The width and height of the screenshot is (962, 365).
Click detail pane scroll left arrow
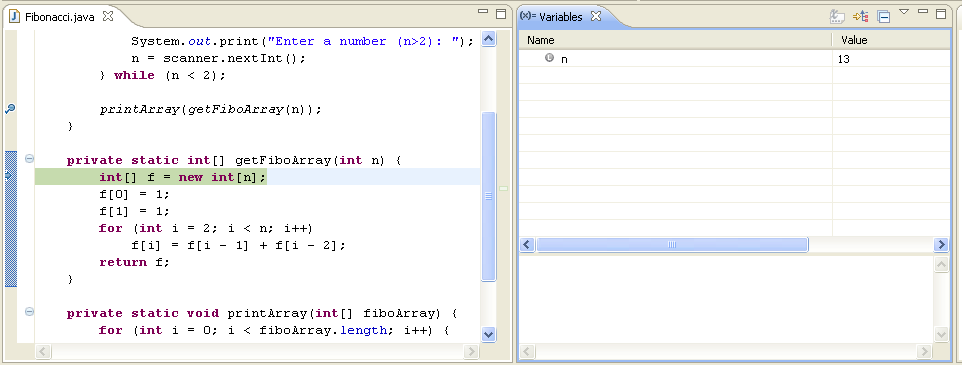click(528, 352)
